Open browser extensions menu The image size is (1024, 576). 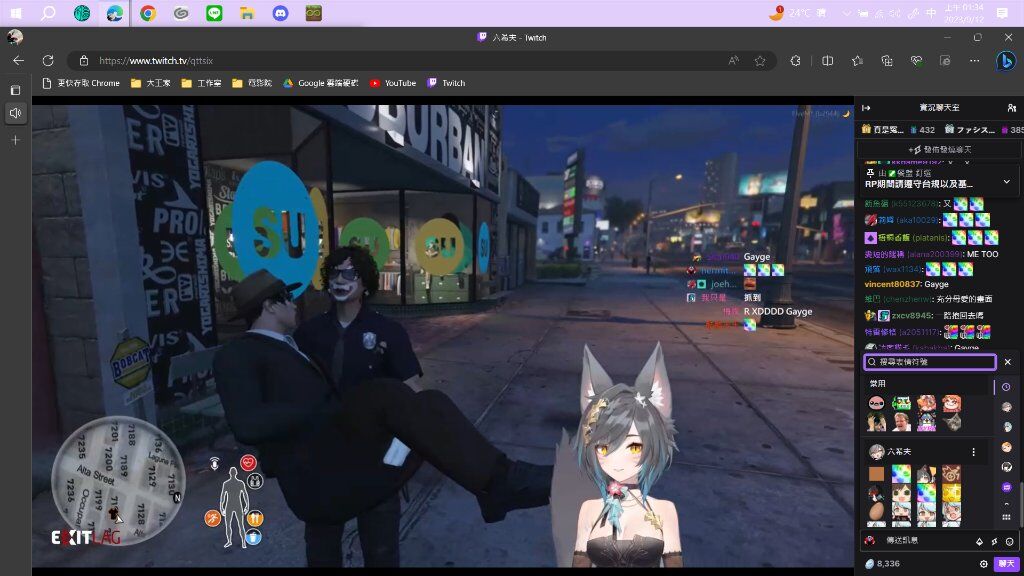point(795,61)
